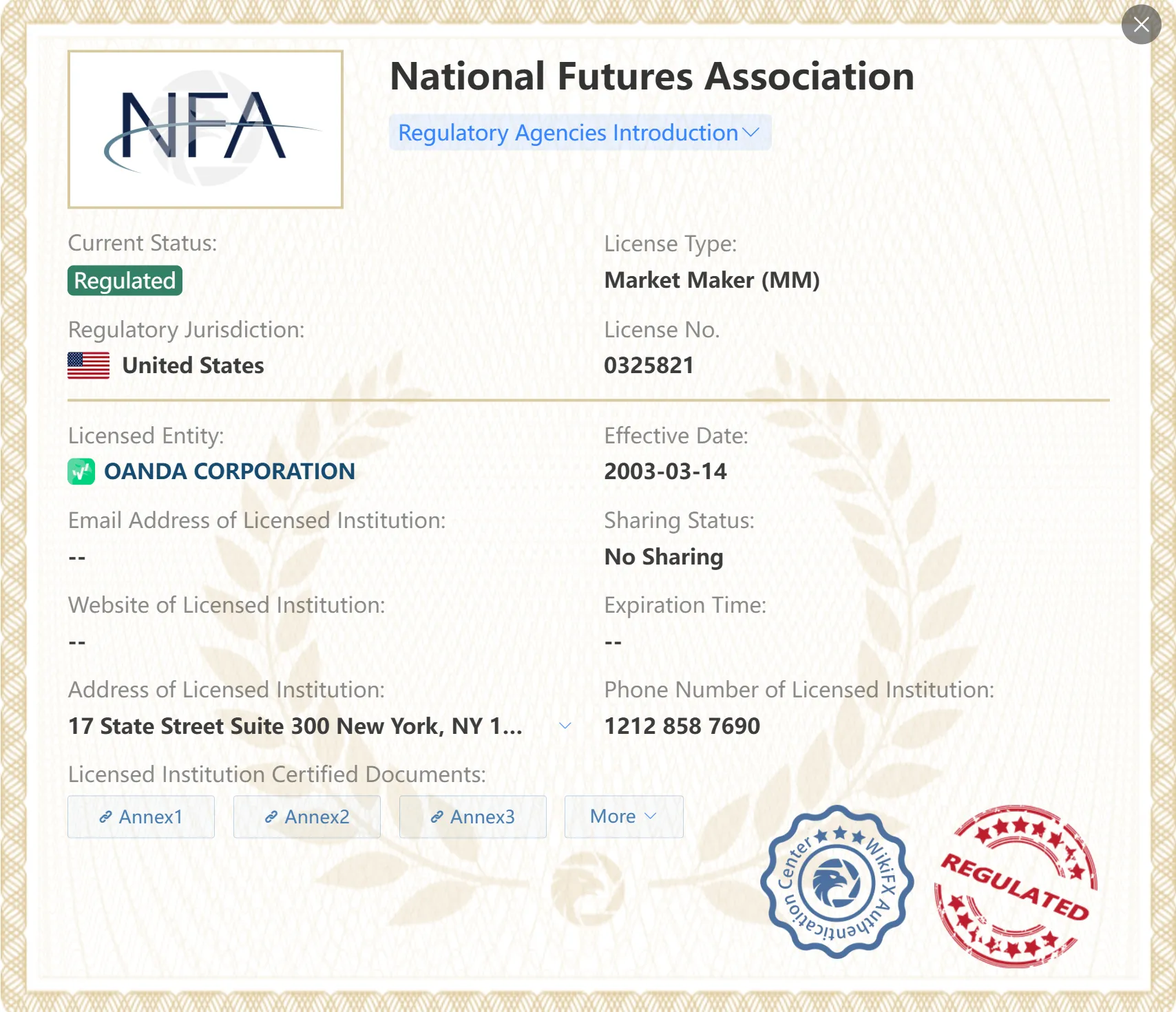
Task: Click the red REGULATED stamp
Action: coord(1016,886)
